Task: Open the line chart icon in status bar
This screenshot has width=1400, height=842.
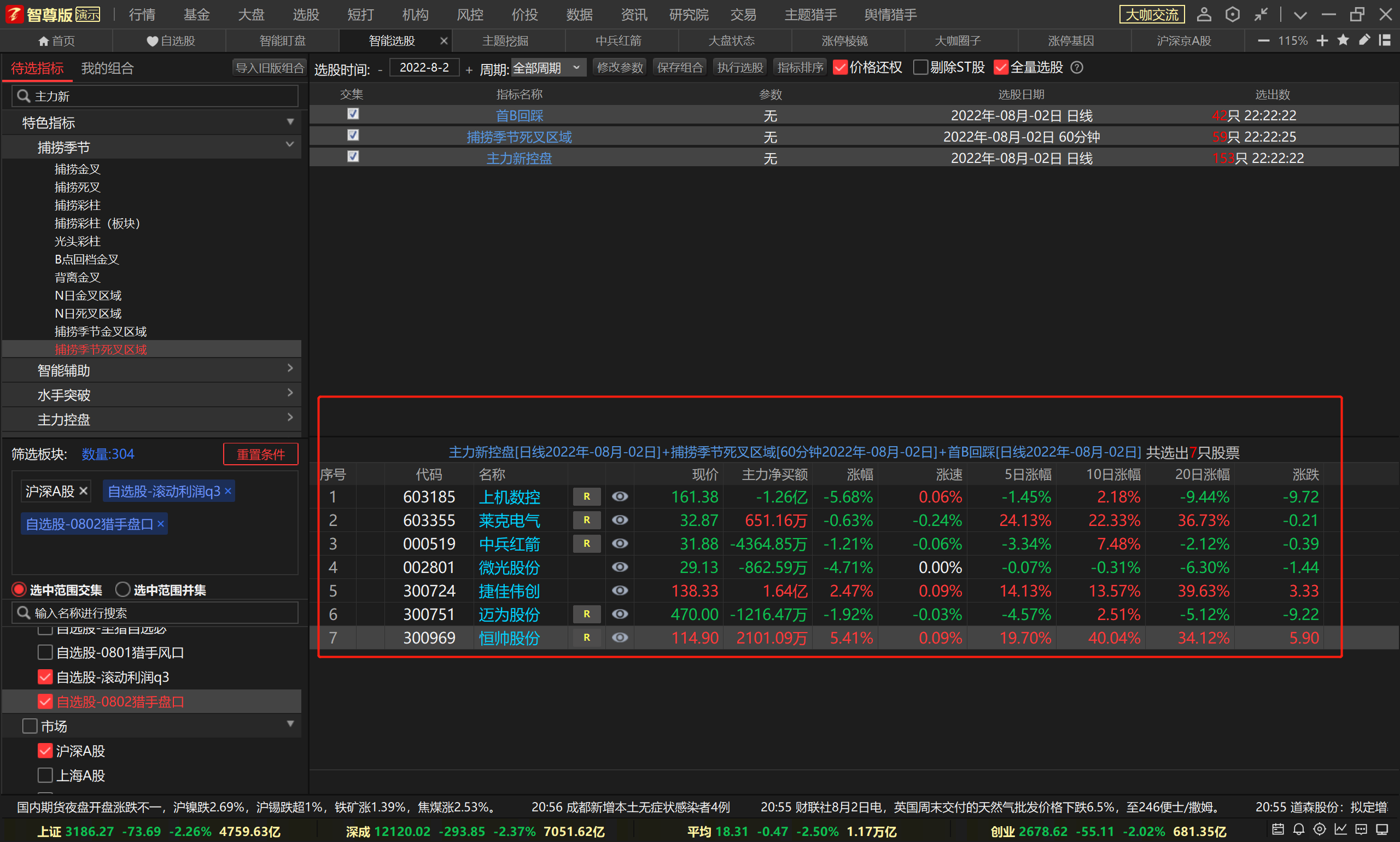Action: coord(1340,829)
